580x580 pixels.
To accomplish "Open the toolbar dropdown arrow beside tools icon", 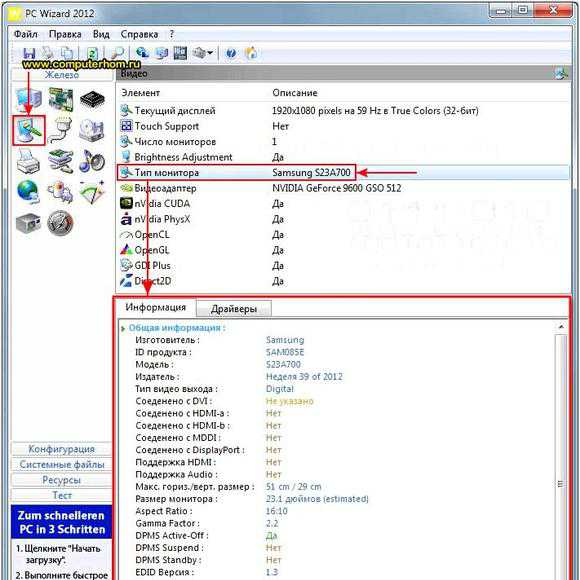I will (x=210, y=53).
